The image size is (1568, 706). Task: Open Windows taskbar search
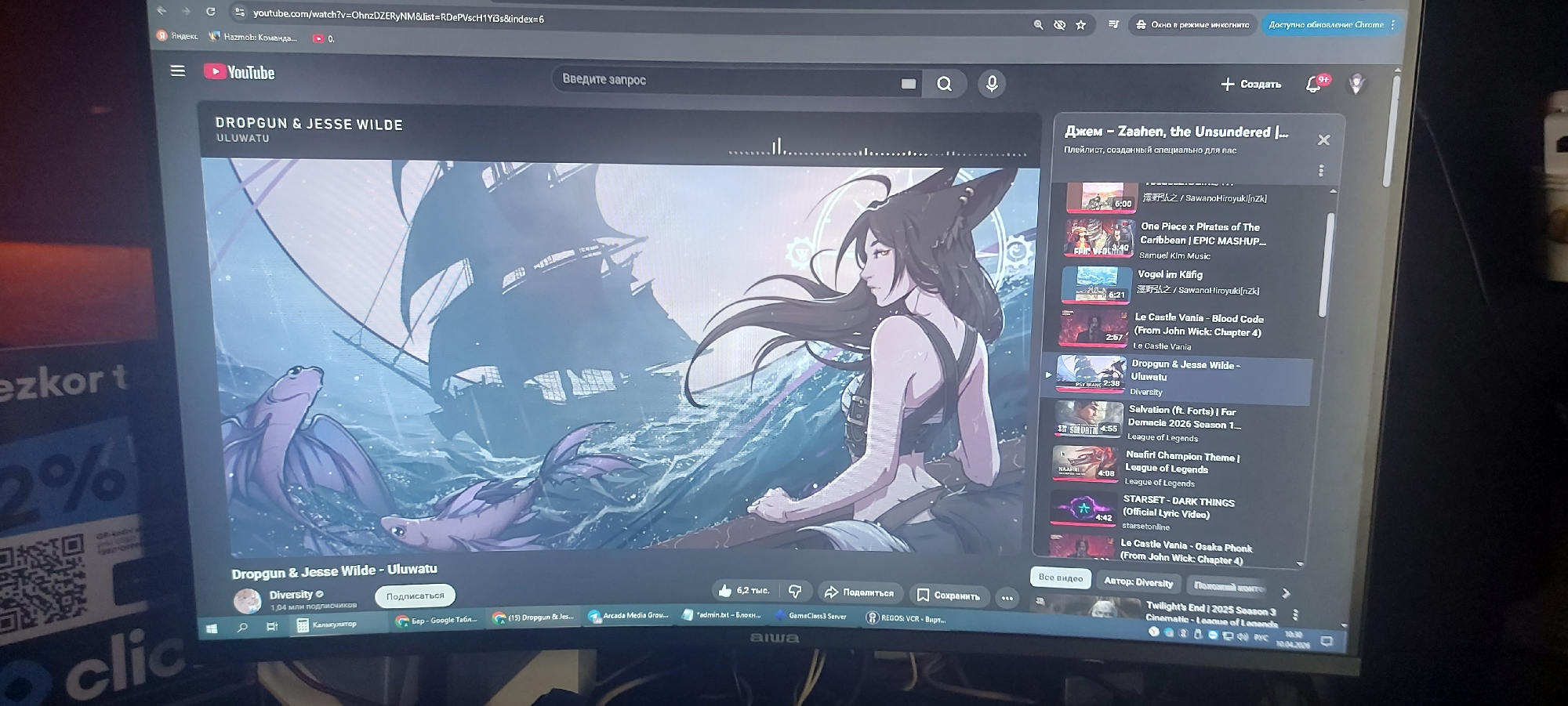point(242,627)
